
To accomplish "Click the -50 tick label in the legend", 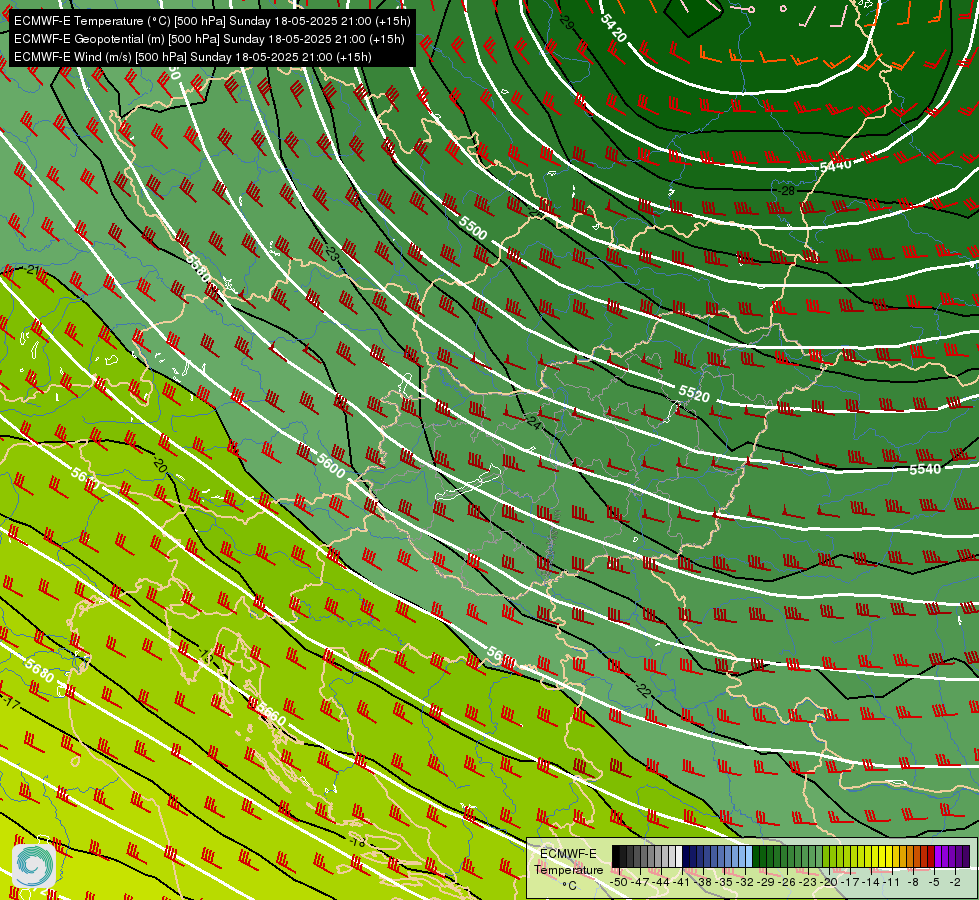I will tap(619, 882).
